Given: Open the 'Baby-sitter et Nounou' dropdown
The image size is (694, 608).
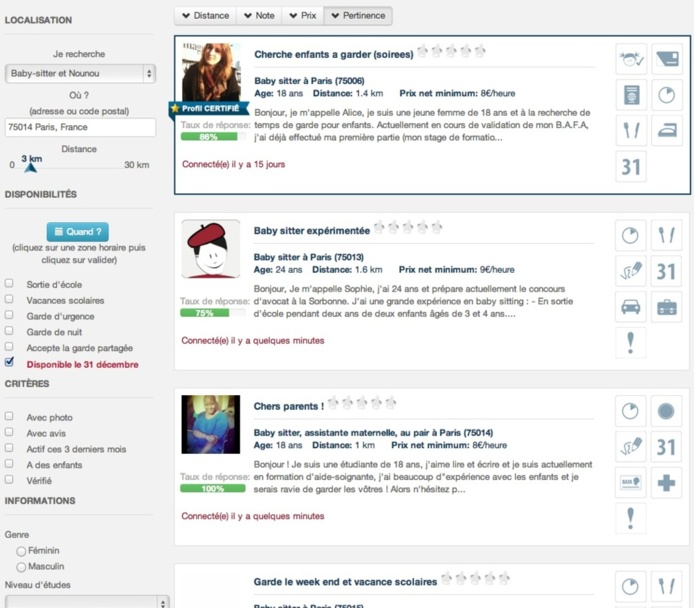Looking at the screenshot, I should pyautogui.click(x=80, y=73).
